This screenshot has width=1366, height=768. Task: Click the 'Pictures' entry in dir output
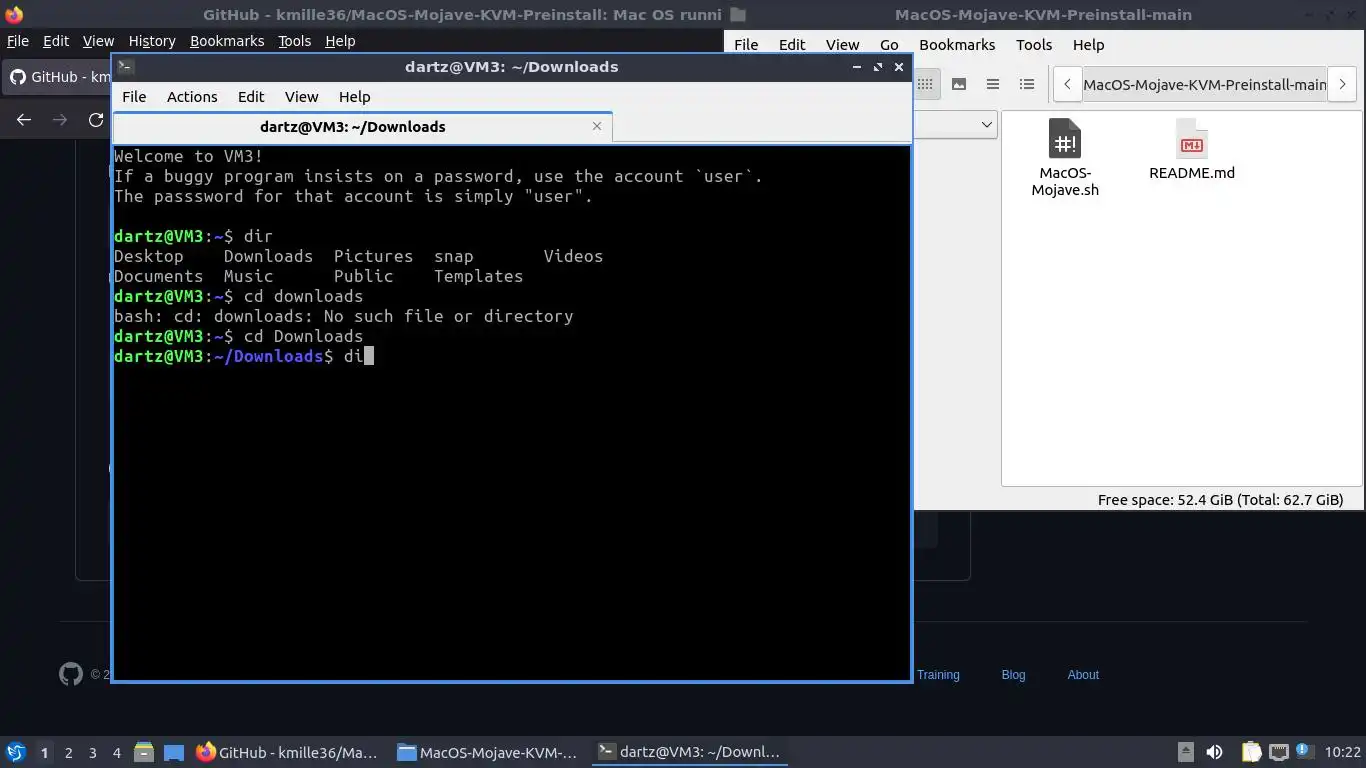[373, 256]
